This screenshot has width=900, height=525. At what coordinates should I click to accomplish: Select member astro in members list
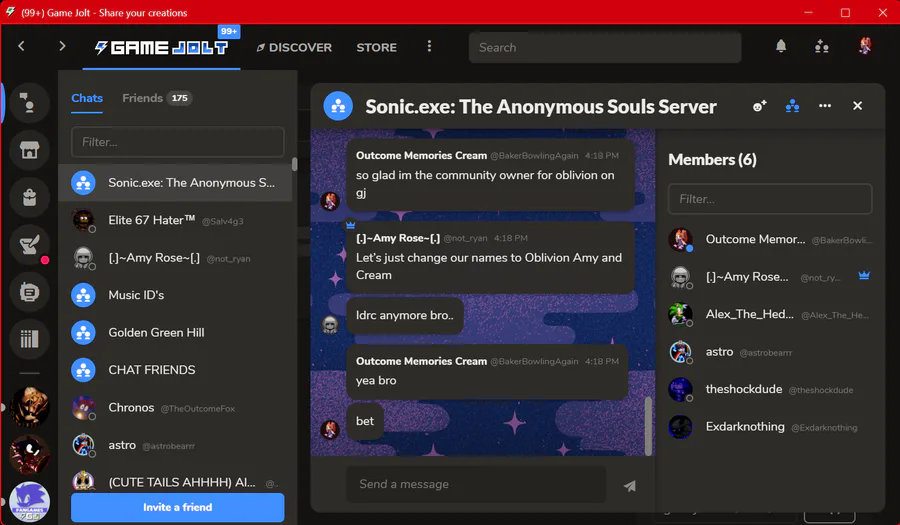click(x=770, y=352)
